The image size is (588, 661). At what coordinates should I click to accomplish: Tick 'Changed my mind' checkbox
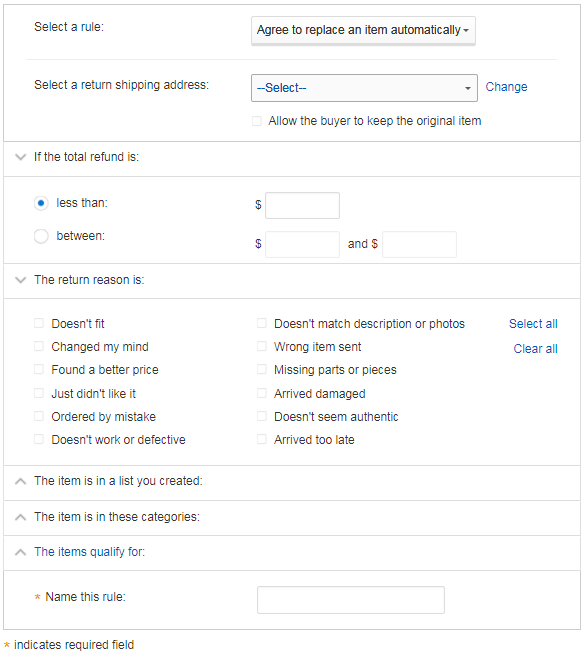[39, 347]
